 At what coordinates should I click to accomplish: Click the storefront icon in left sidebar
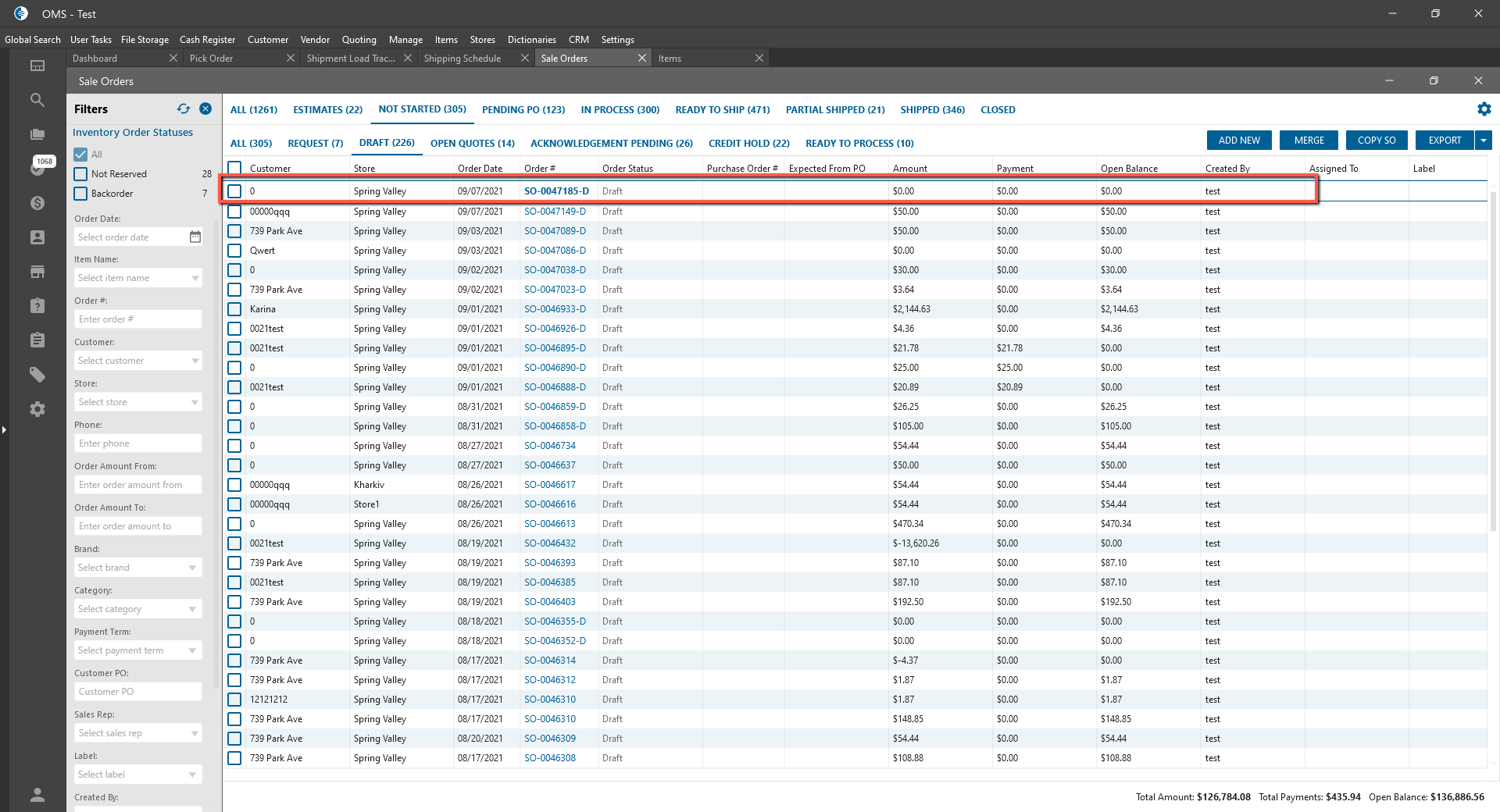(x=37, y=272)
